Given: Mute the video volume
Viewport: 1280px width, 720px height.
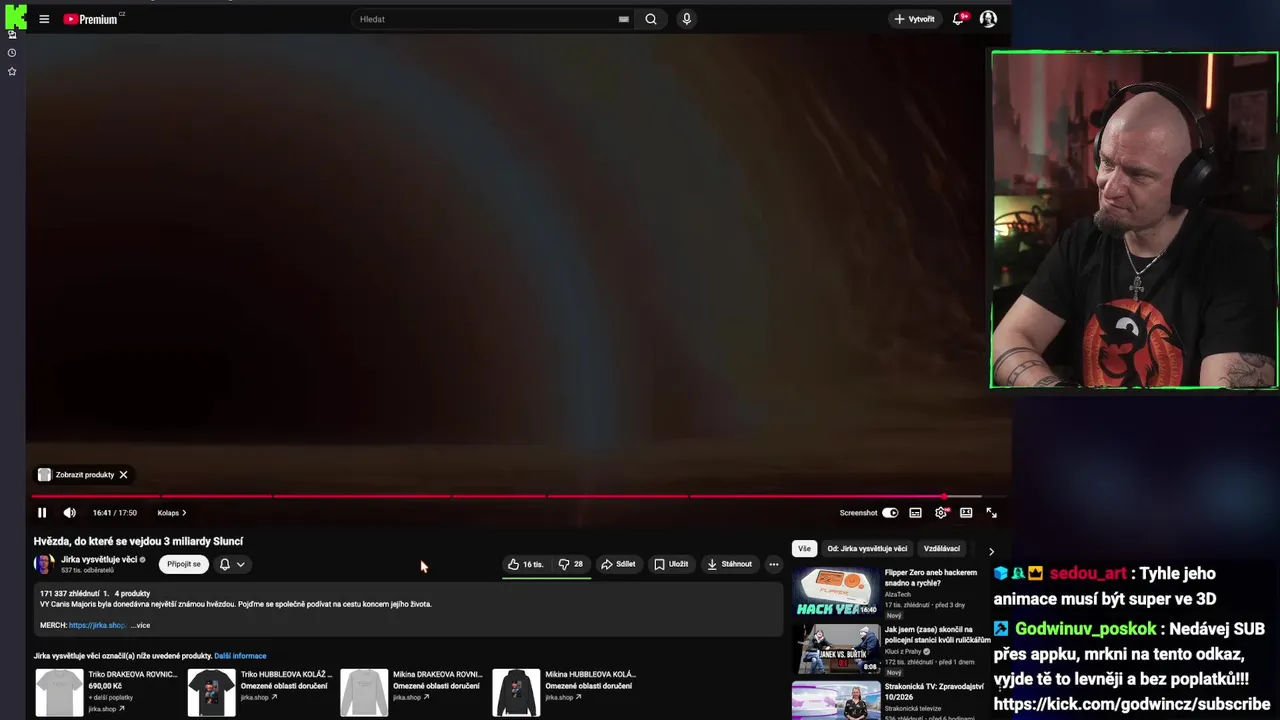Looking at the screenshot, I should (69, 513).
